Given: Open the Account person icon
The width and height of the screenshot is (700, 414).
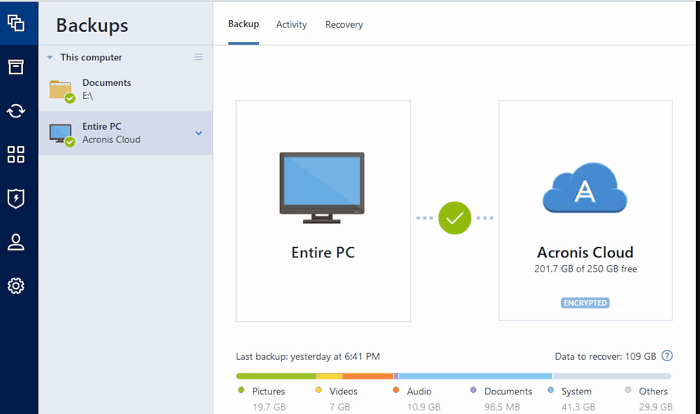Looking at the screenshot, I should (x=16, y=242).
